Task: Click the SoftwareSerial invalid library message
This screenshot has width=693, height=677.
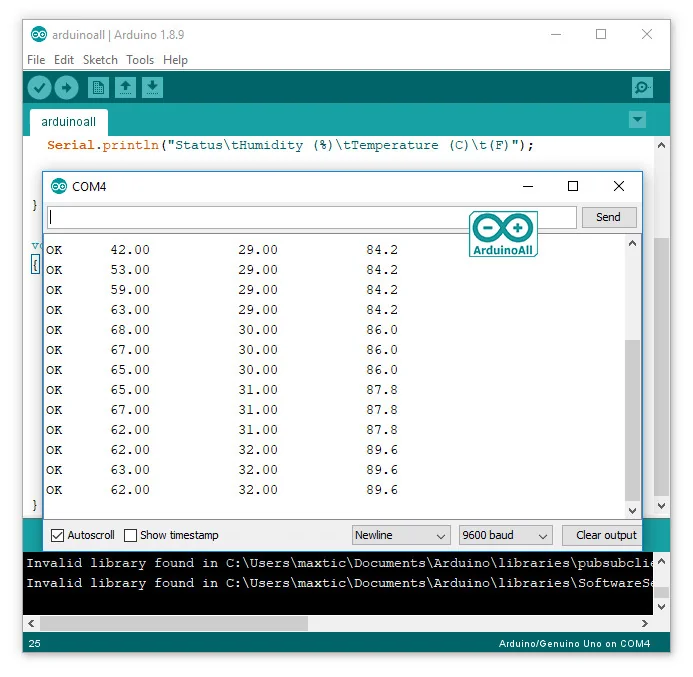Action: (339, 583)
